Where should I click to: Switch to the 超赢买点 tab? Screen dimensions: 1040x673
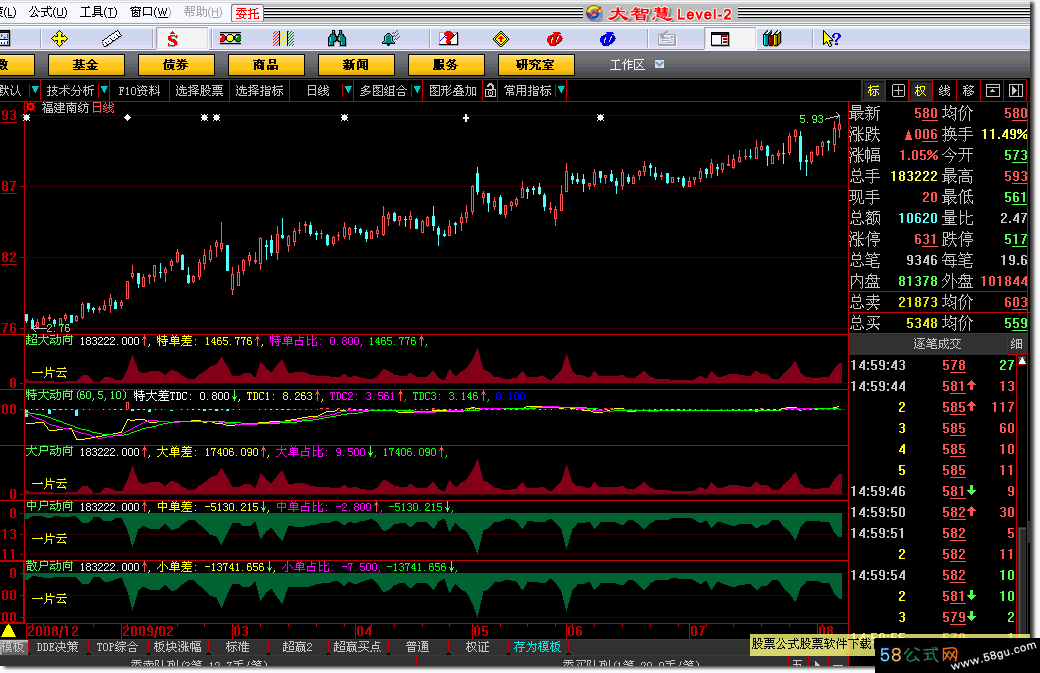point(357,646)
